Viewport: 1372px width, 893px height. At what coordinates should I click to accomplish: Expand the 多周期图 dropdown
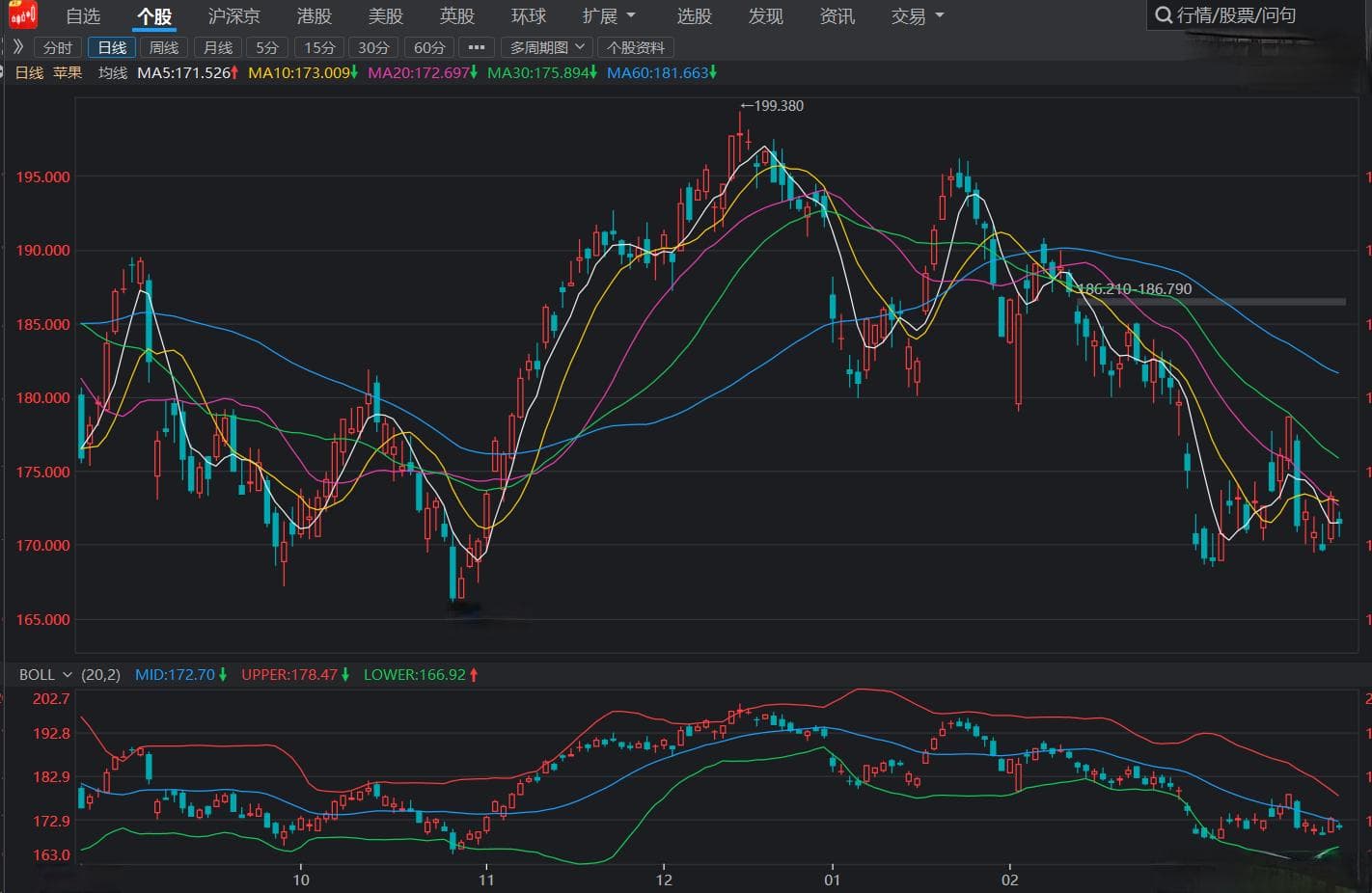(547, 47)
